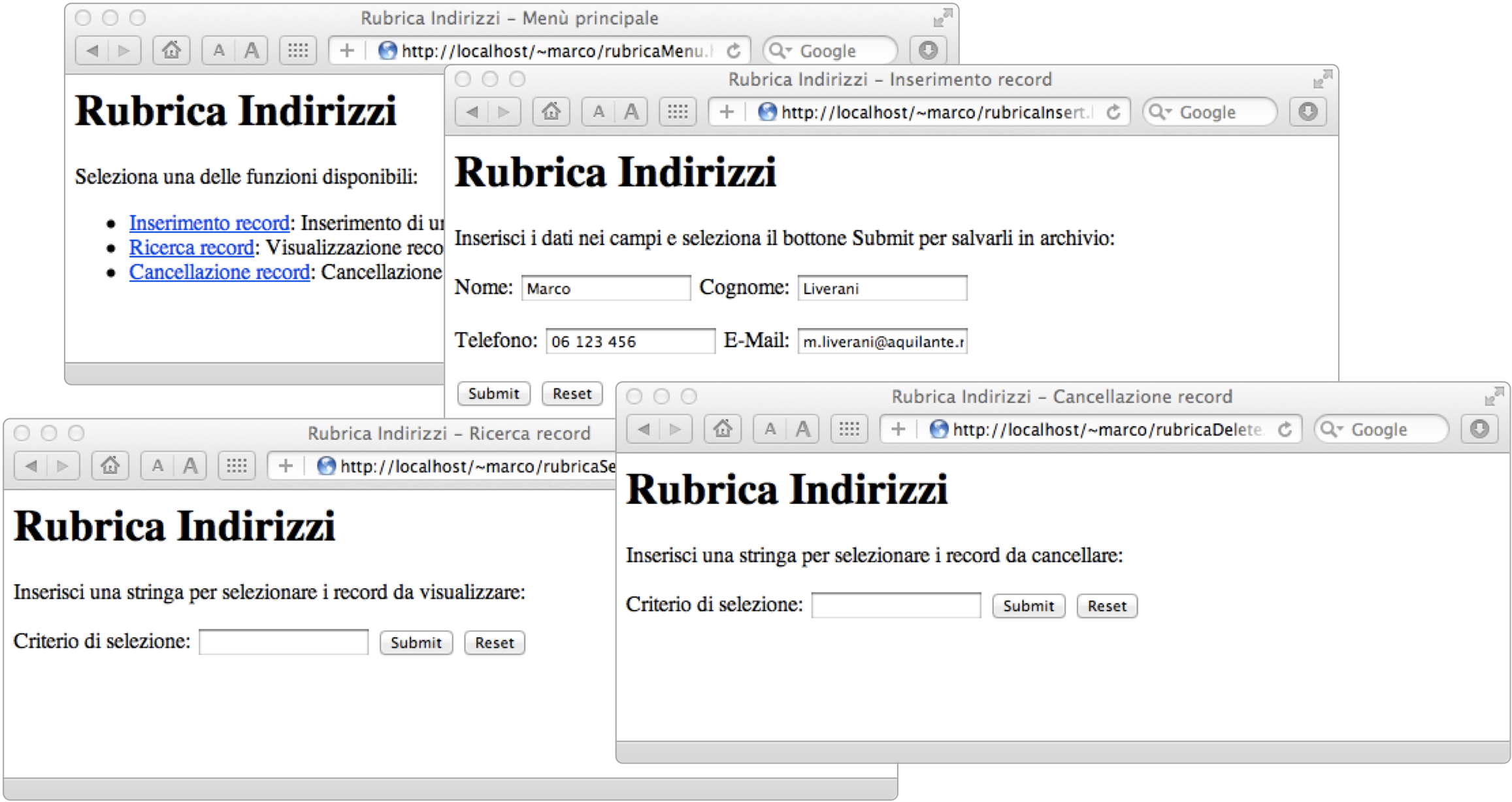Click back arrow in Menù principale window

click(x=92, y=50)
